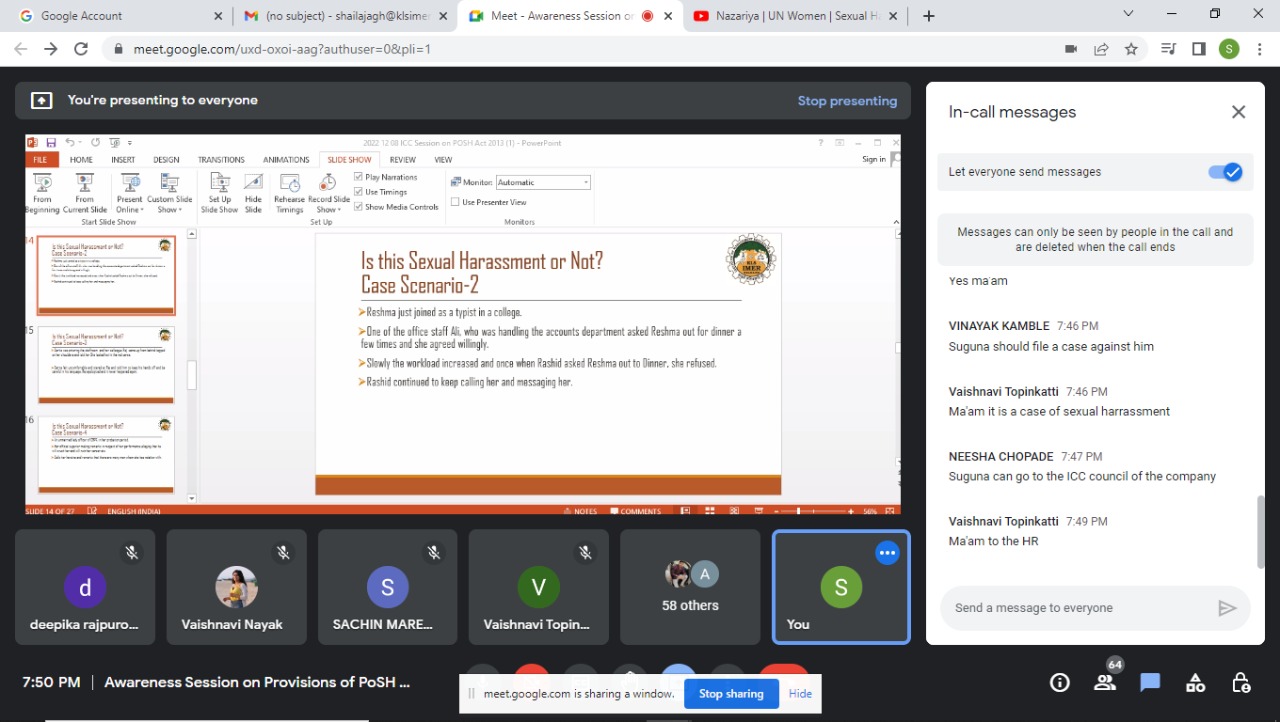Viewport: 1280px width, 722px height.
Task: Bookmark this page with the star icon
Action: [1131, 49]
